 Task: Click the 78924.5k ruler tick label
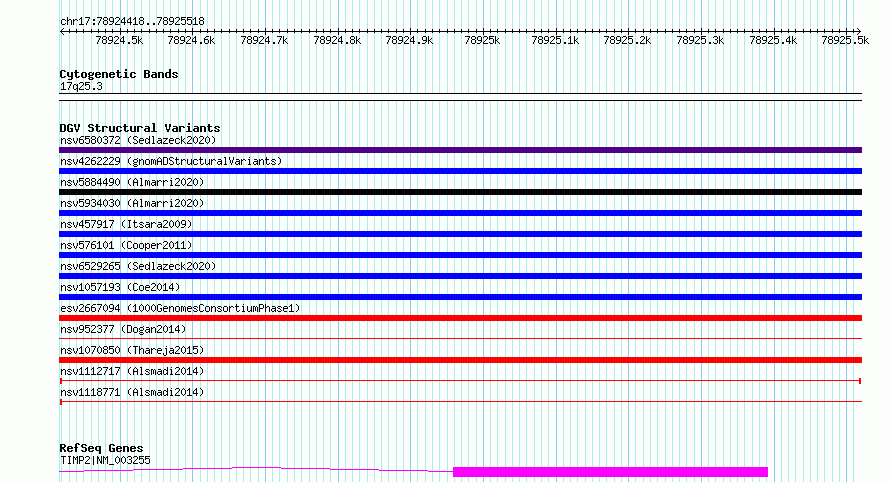pos(119,41)
